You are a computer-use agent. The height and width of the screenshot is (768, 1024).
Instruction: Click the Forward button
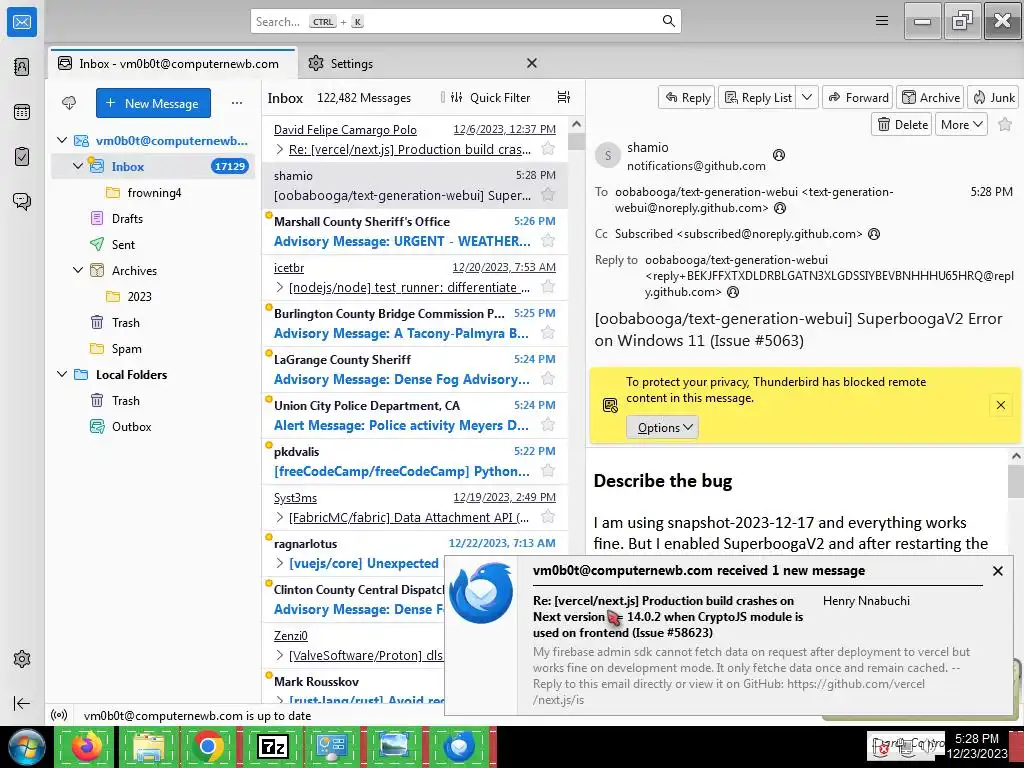[x=858, y=97]
